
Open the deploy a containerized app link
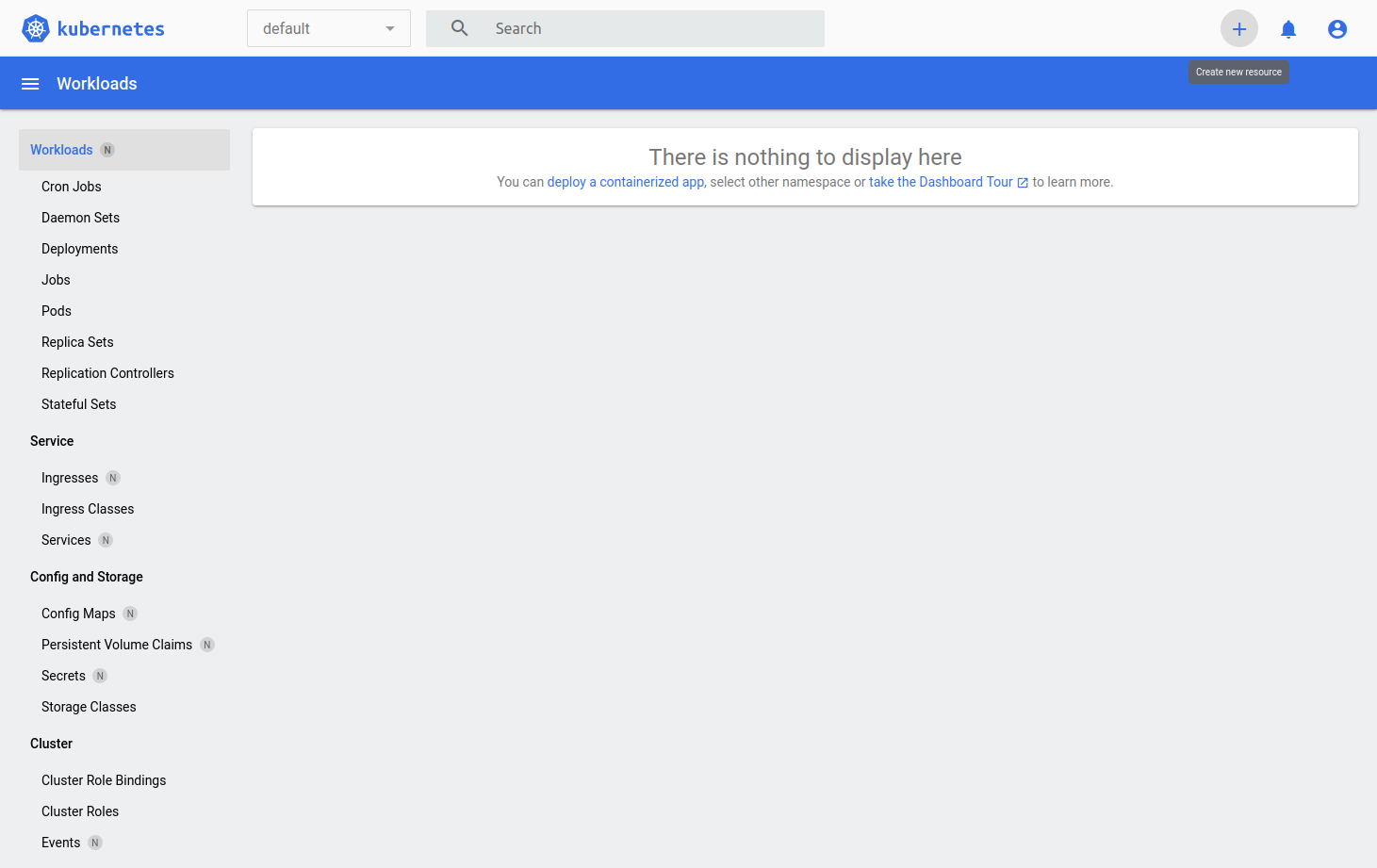click(x=625, y=182)
